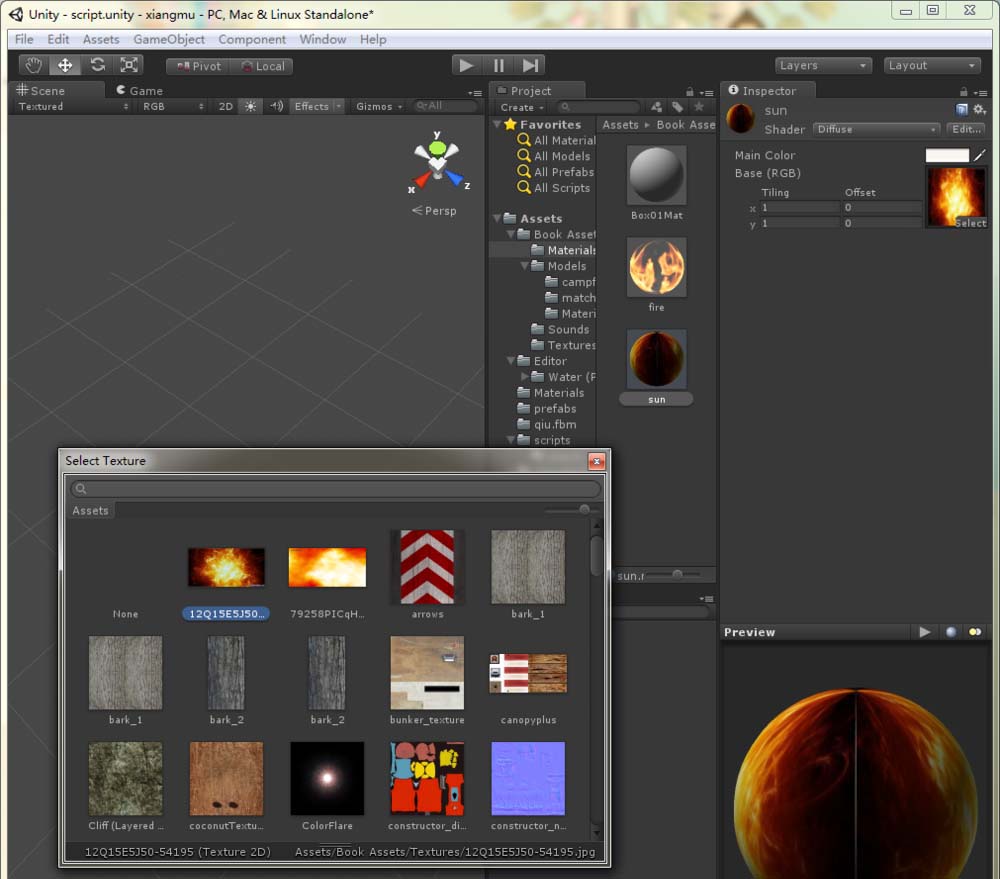Click Search by Label tag icon
The image size is (1000, 879).
677,107
